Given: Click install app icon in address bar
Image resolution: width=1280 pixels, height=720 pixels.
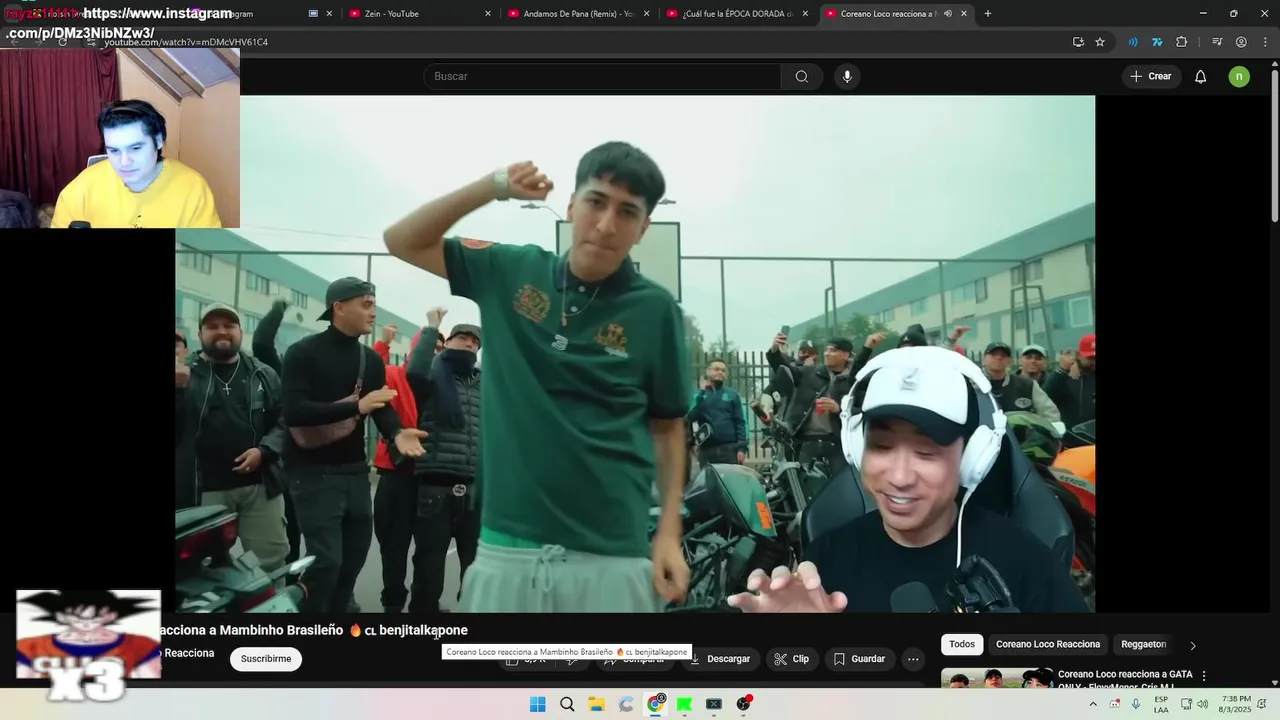Looking at the screenshot, I should (1078, 42).
